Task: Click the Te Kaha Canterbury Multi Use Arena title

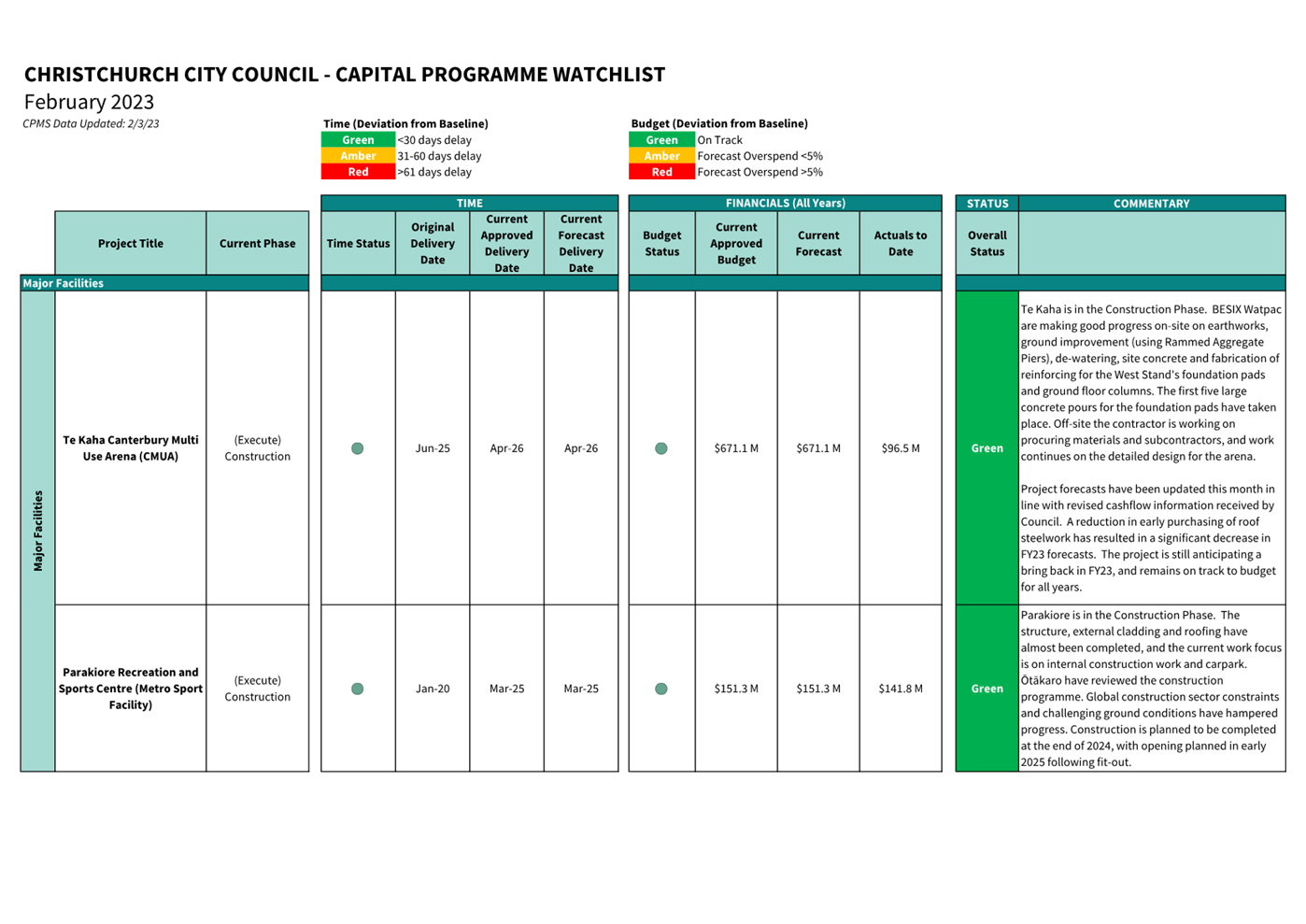Action: pos(131,448)
